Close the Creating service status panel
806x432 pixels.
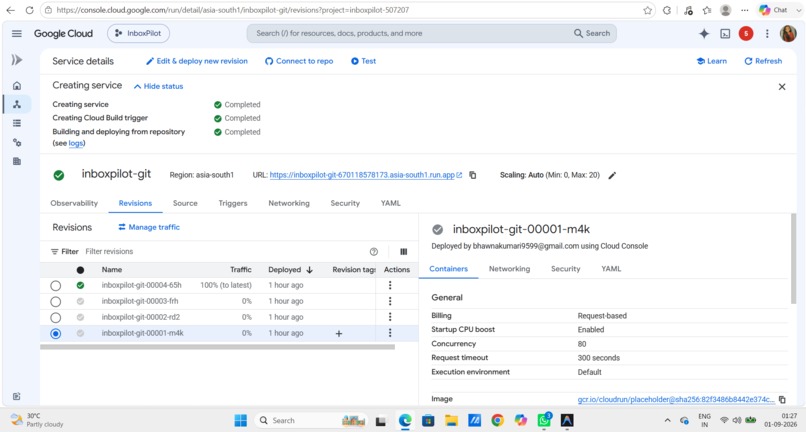click(x=782, y=87)
